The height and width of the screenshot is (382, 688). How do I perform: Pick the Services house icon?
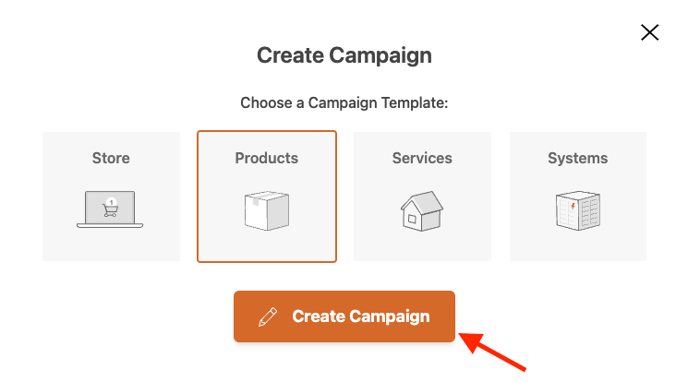point(422,211)
